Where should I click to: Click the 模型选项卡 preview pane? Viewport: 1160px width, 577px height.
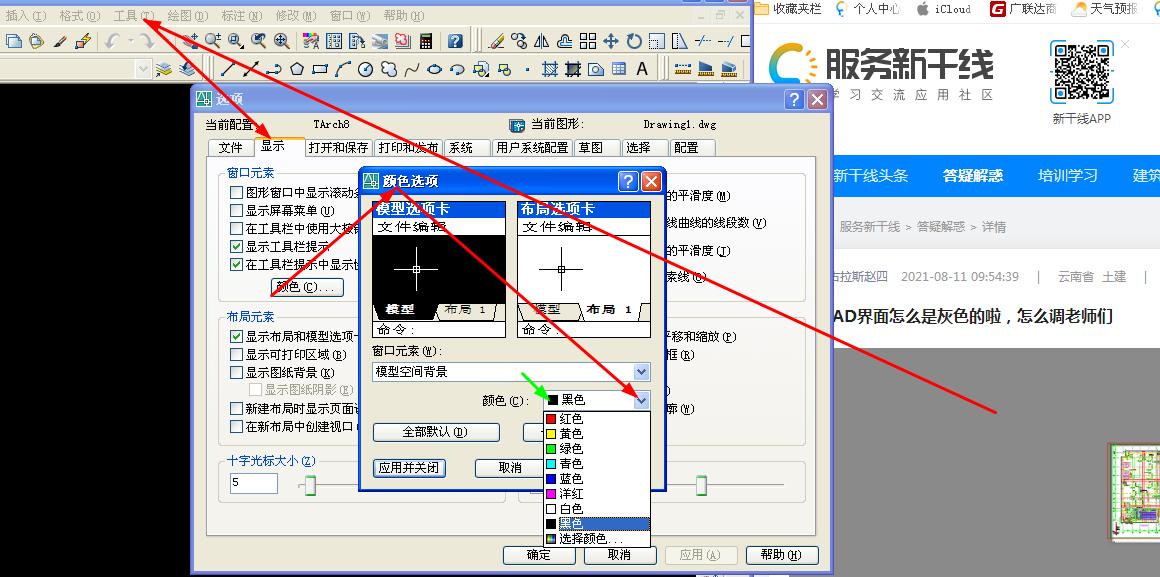coord(439,269)
